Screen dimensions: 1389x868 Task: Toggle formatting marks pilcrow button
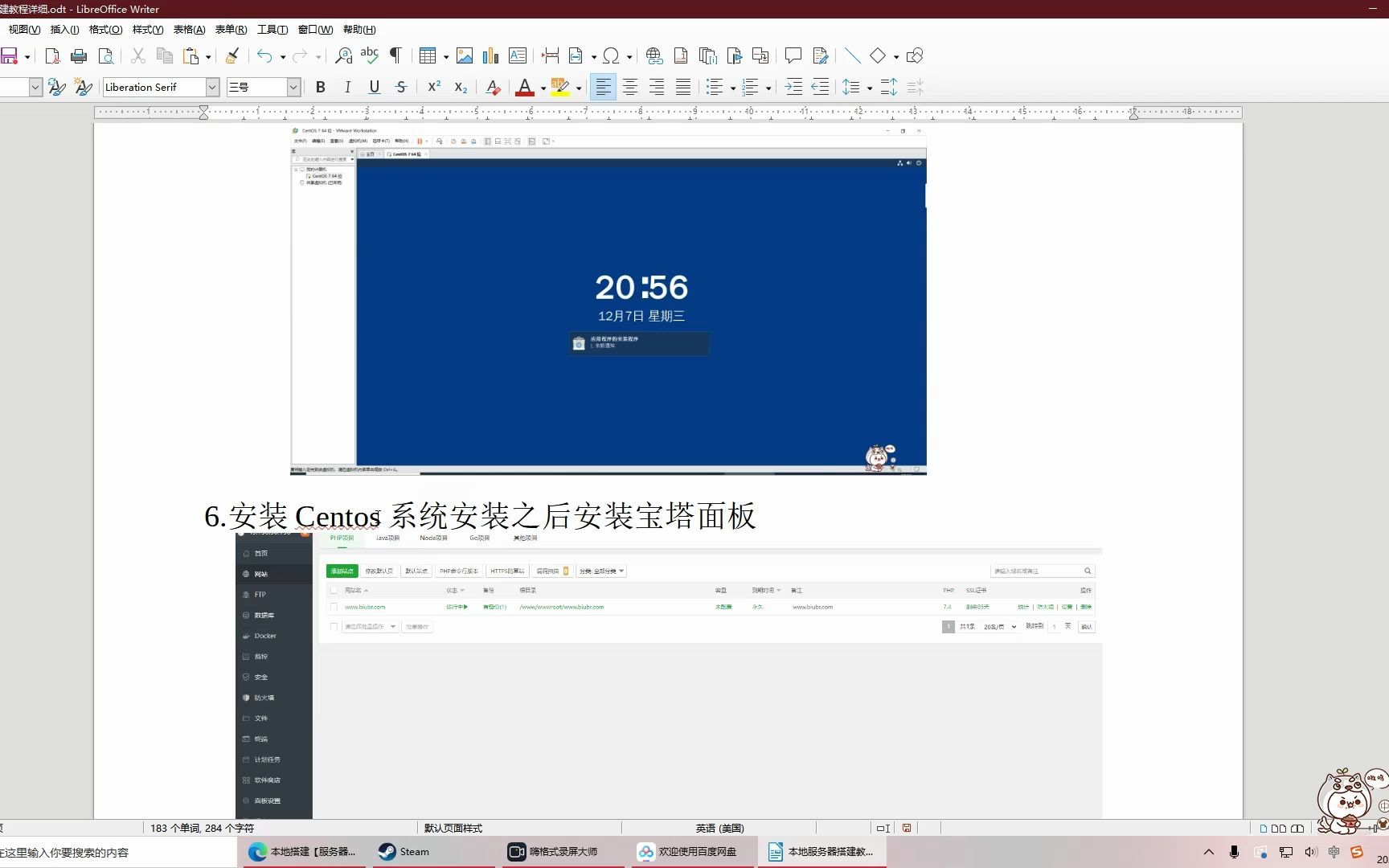(395, 55)
